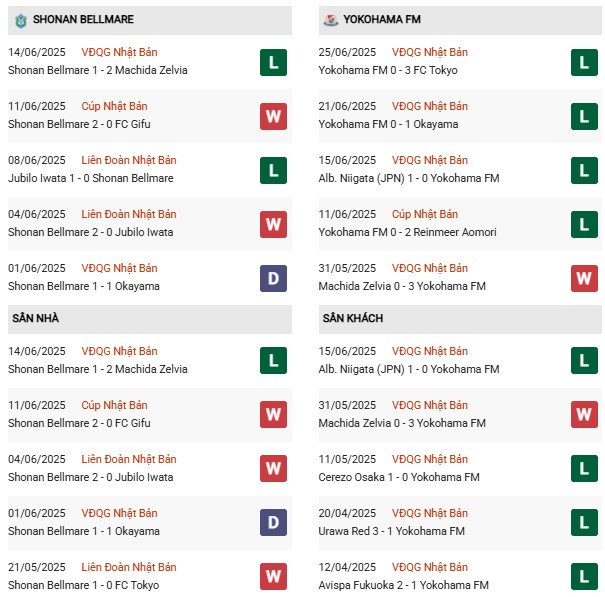Open the Cúp Nhật Bản link dated 11/06/2025 for Yokohama FM
The image size is (605, 597).
pyautogui.click(x=425, y=214)
